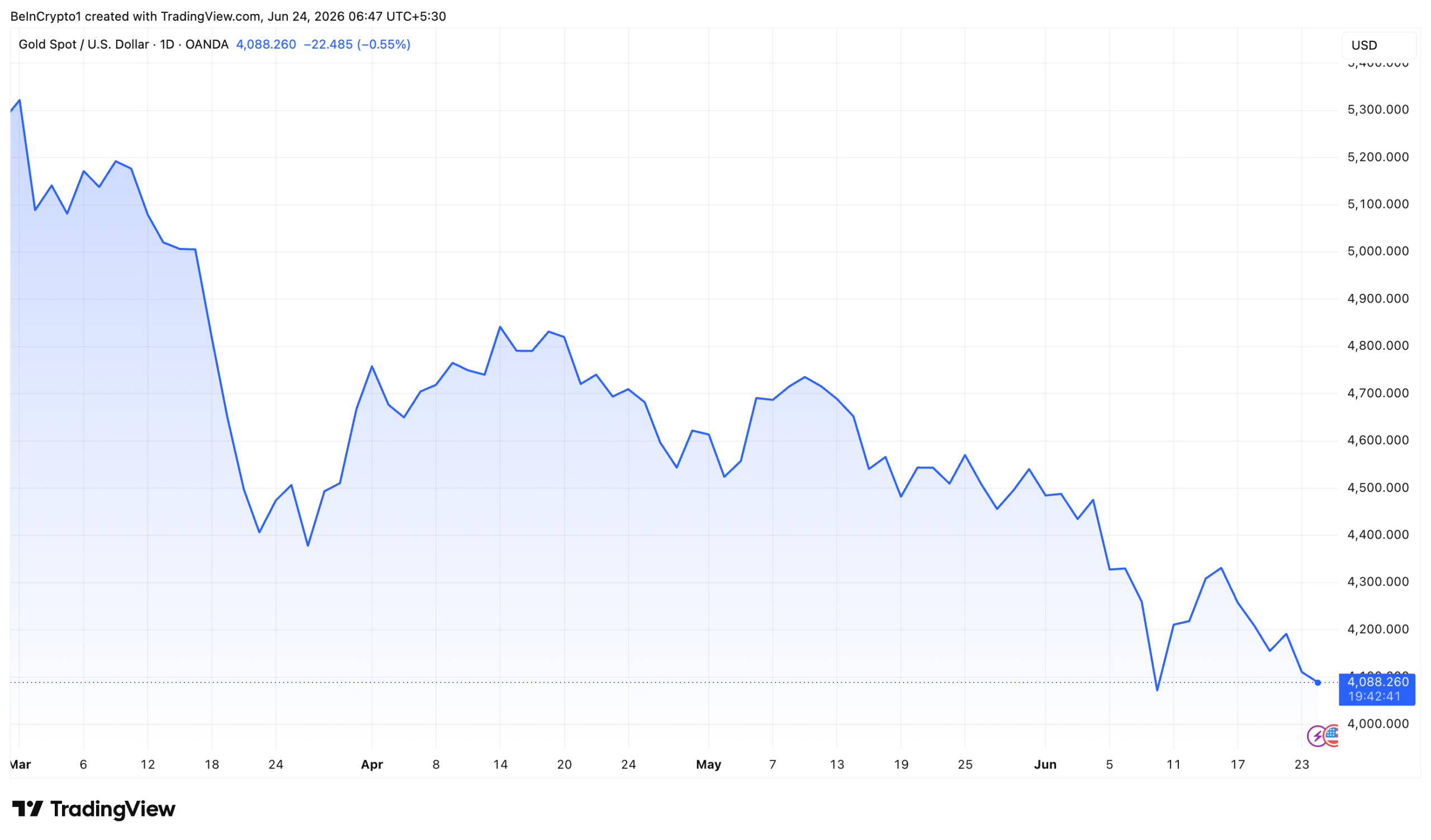Click the 4,000.000 price axis label
Screen dimensions: 1431x840
[x=1378, y=724]
